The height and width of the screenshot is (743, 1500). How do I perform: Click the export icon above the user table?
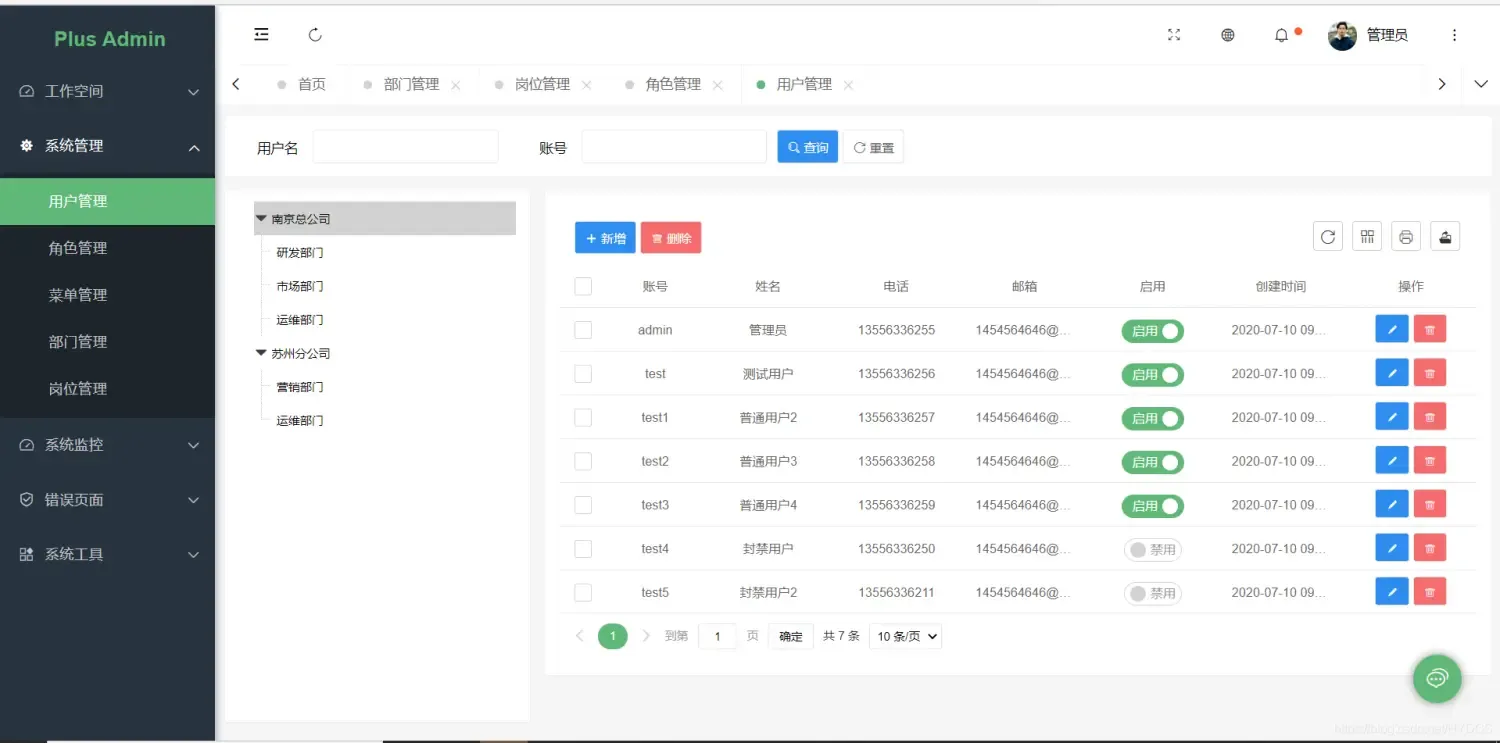pyautogui.click(x=1444, y=236)
